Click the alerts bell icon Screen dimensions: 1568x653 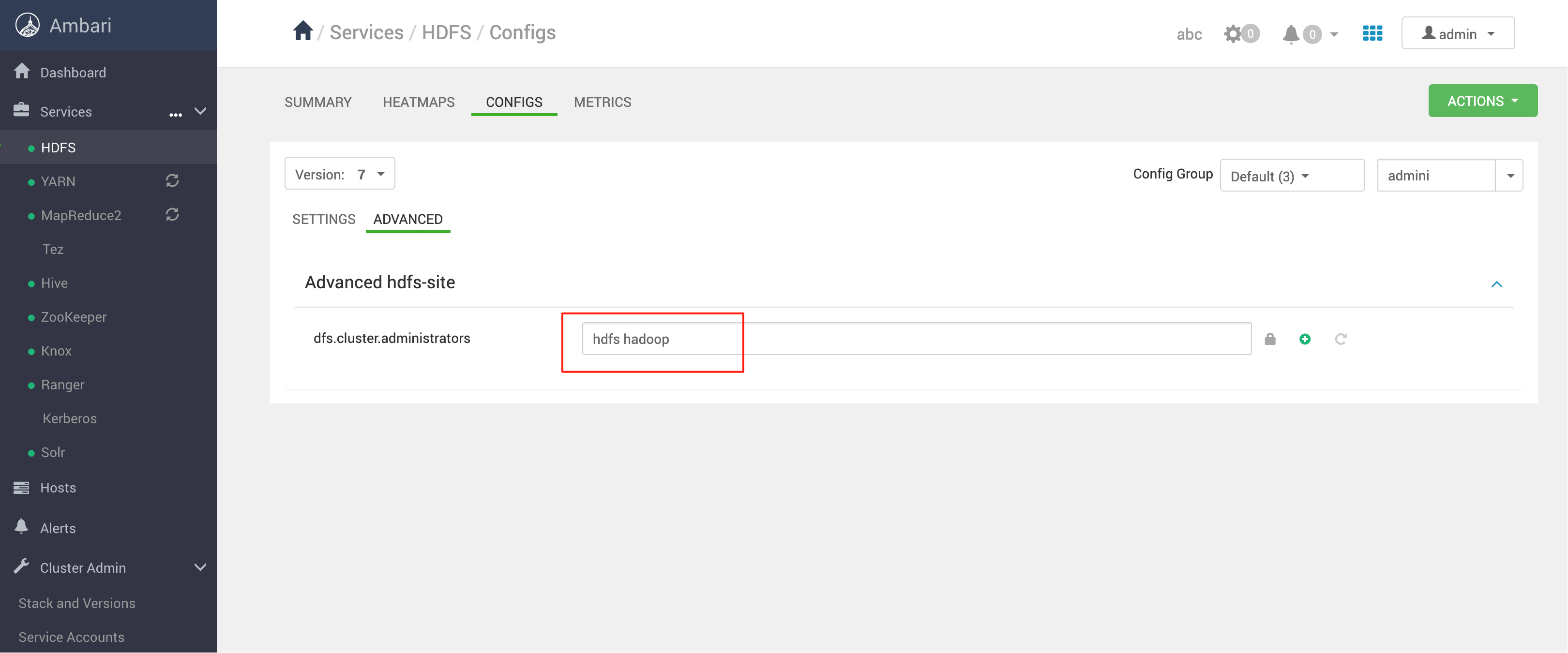click(1290, 34)
